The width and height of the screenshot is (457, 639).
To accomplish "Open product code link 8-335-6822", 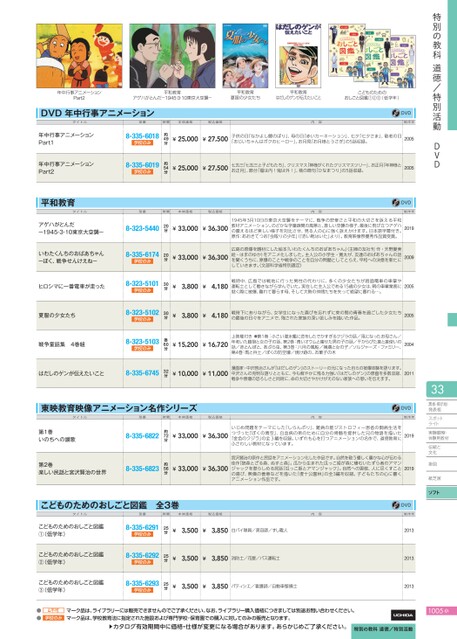I will coord(142,436).
